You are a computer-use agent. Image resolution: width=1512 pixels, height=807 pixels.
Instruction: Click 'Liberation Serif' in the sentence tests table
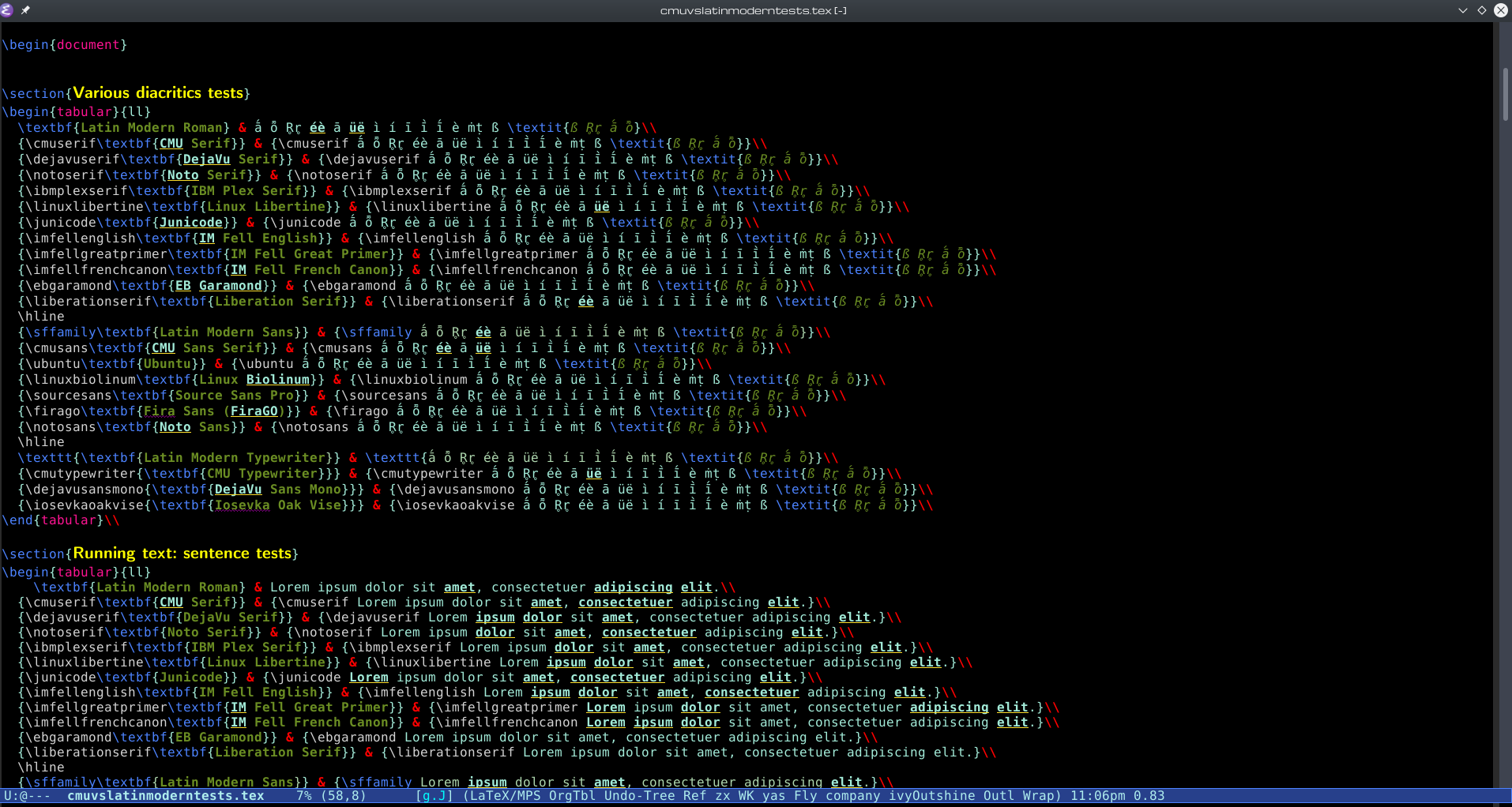278,753
